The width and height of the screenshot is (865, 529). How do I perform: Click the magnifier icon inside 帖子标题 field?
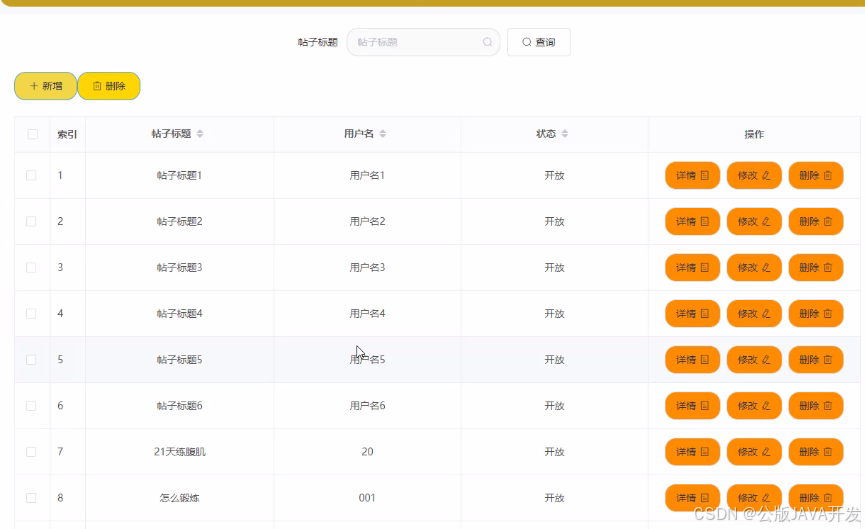click(487, 42)
